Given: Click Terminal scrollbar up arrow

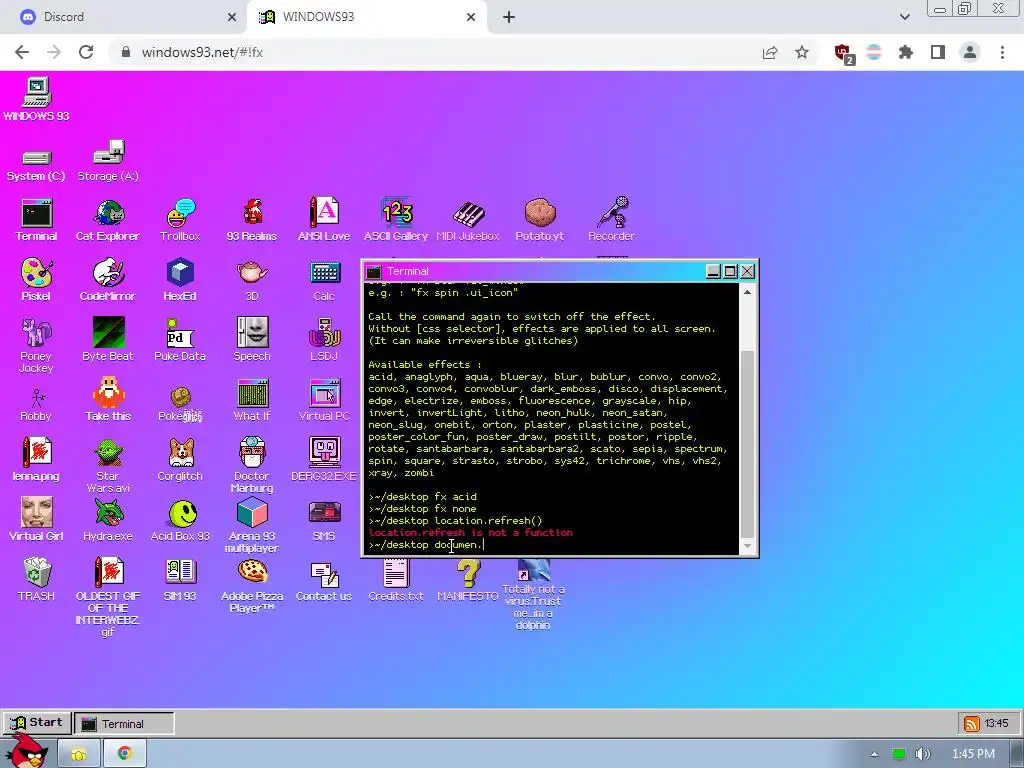Looking at the screenshot, I should click(x=747, y=293).
